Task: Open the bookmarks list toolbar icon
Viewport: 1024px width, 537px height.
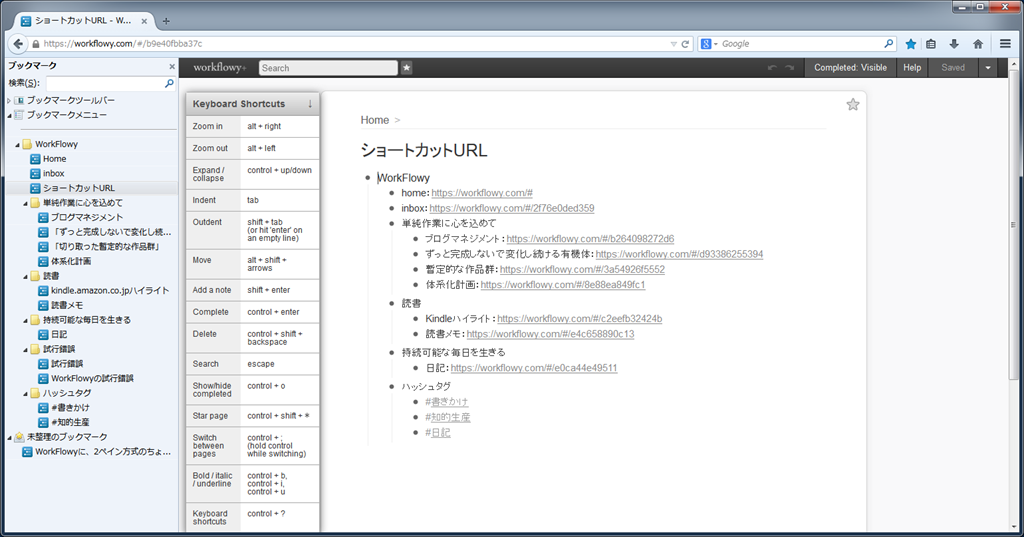Action: pos(931,44)
